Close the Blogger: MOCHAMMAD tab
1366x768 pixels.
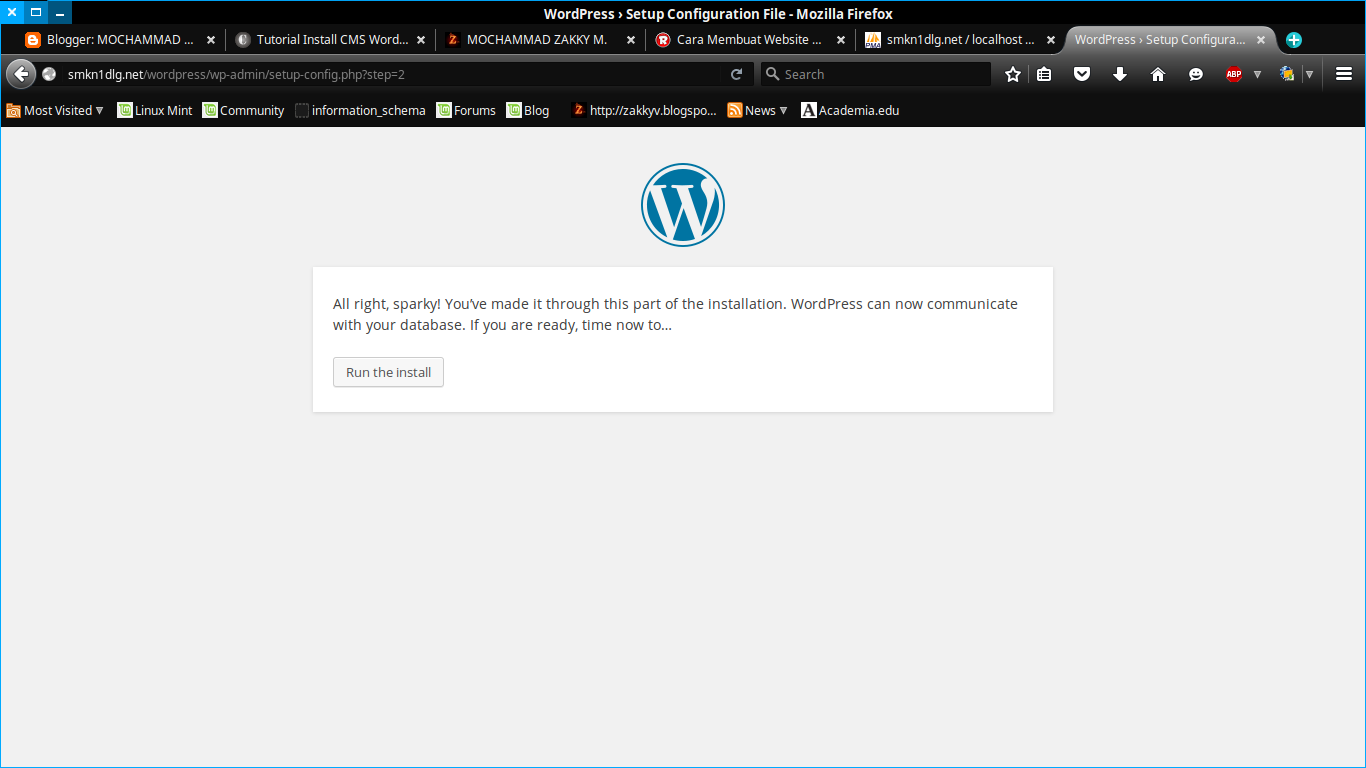click(x=211, y=40)
